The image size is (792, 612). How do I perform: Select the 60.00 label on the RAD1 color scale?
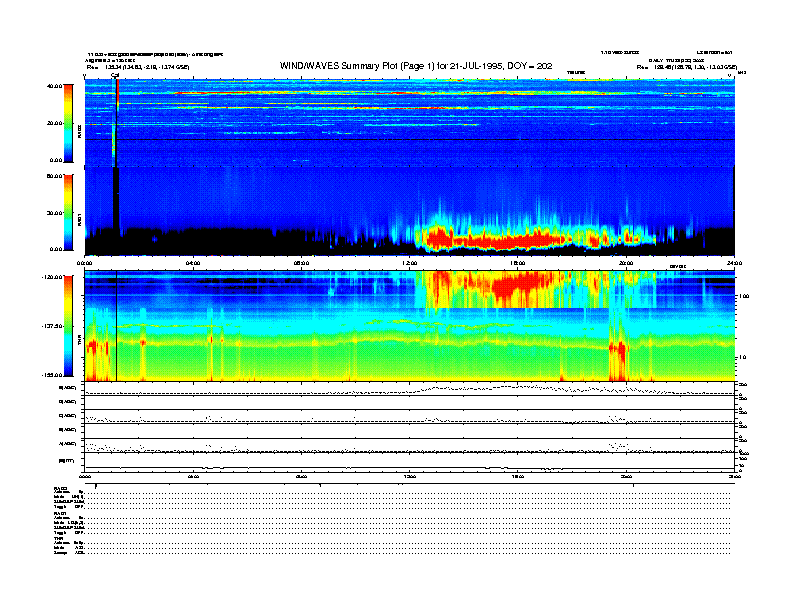click(x=54, y=176)
